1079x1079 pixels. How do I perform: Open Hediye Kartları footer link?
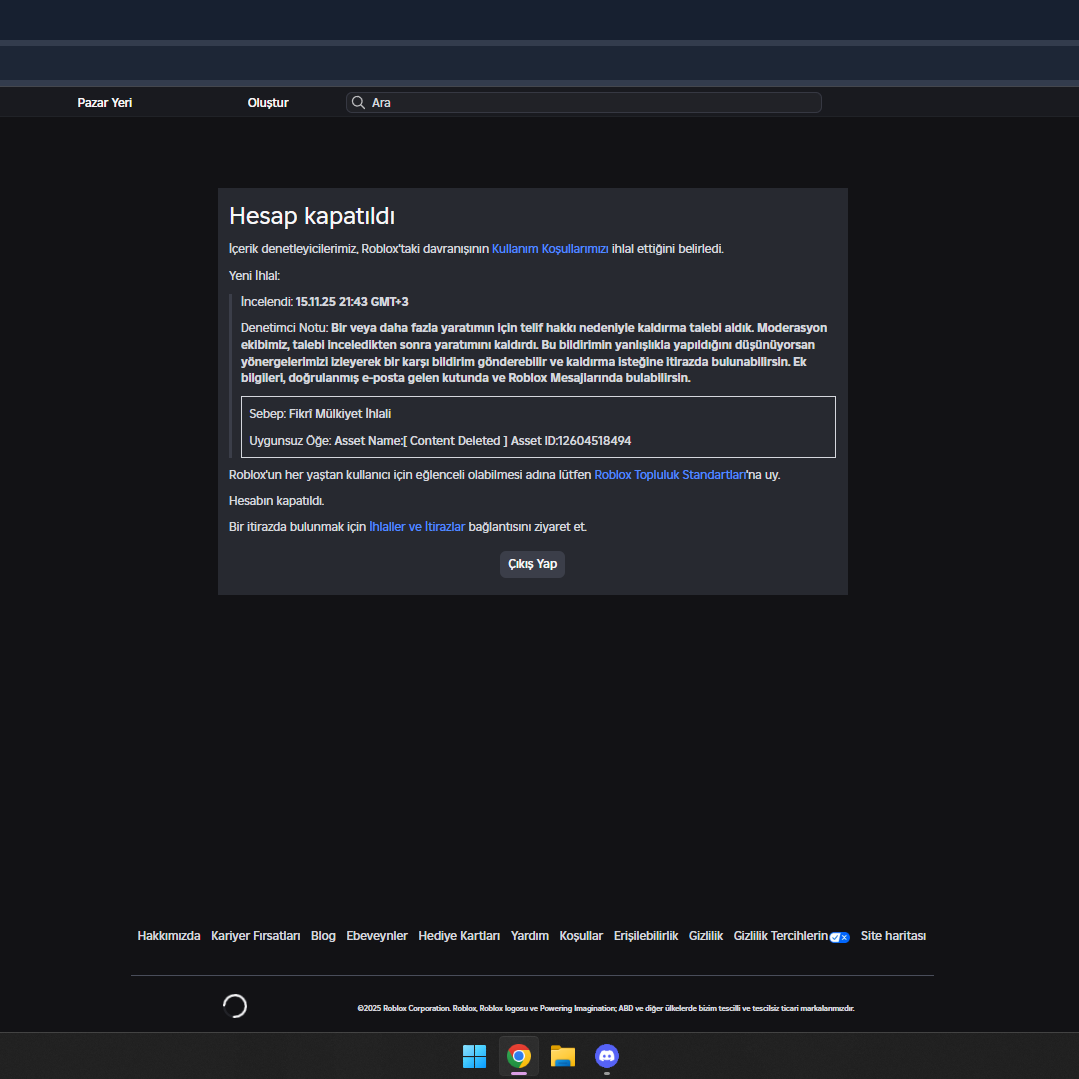[x=459, y=936]
